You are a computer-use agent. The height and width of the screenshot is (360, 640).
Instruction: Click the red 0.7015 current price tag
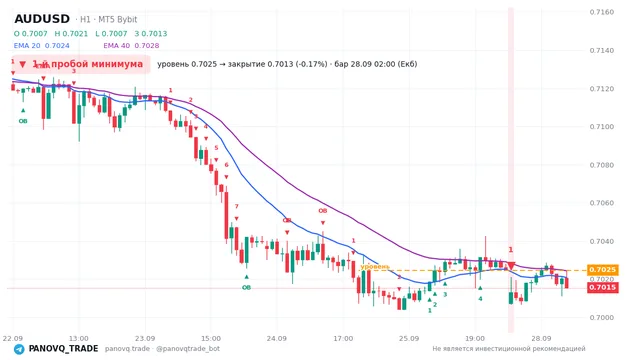(x=602, y=287)
